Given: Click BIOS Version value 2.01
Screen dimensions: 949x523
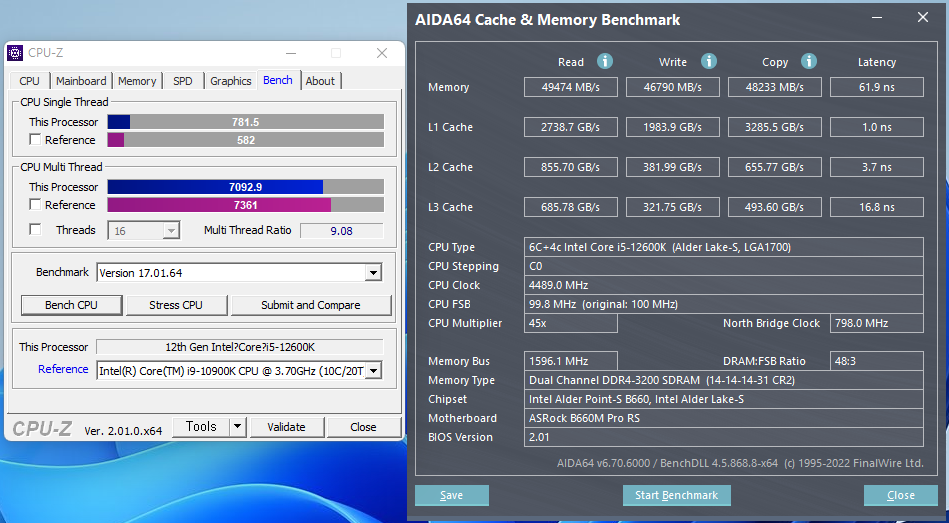Looking at the screenshot, I should tap(724, 437).
